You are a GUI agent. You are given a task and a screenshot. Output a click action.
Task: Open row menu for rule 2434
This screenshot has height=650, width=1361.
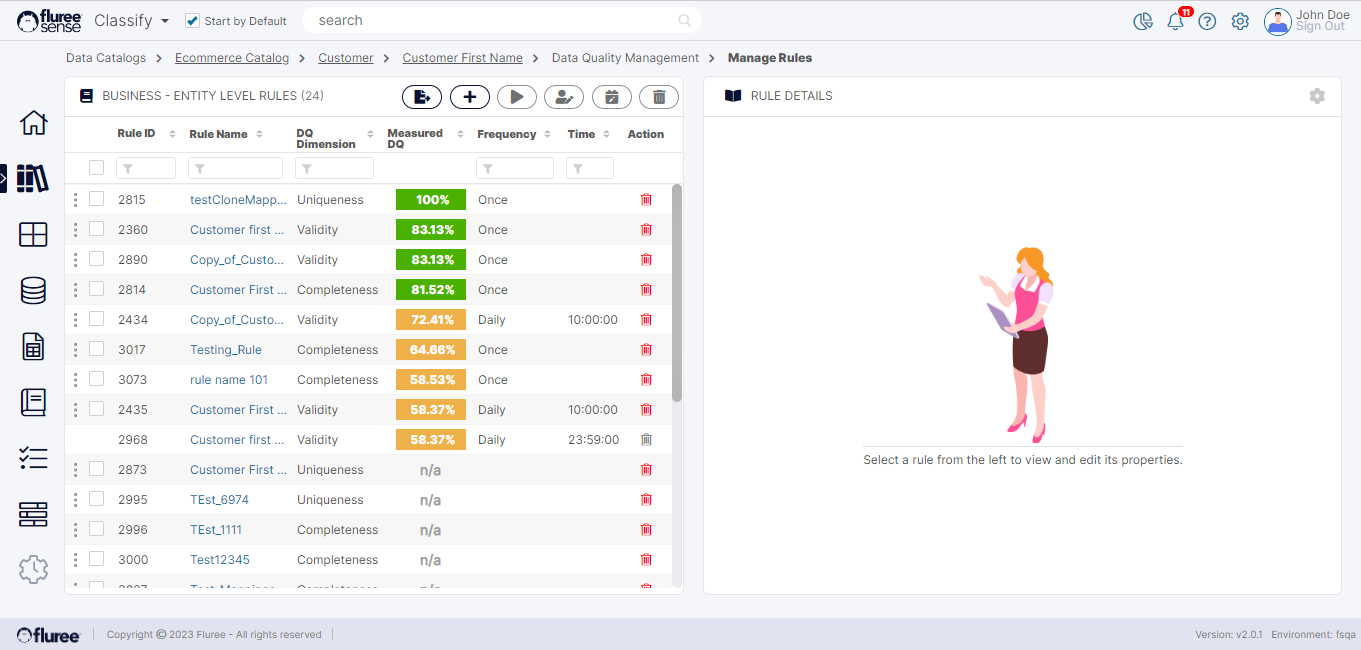tap(75, 320)
